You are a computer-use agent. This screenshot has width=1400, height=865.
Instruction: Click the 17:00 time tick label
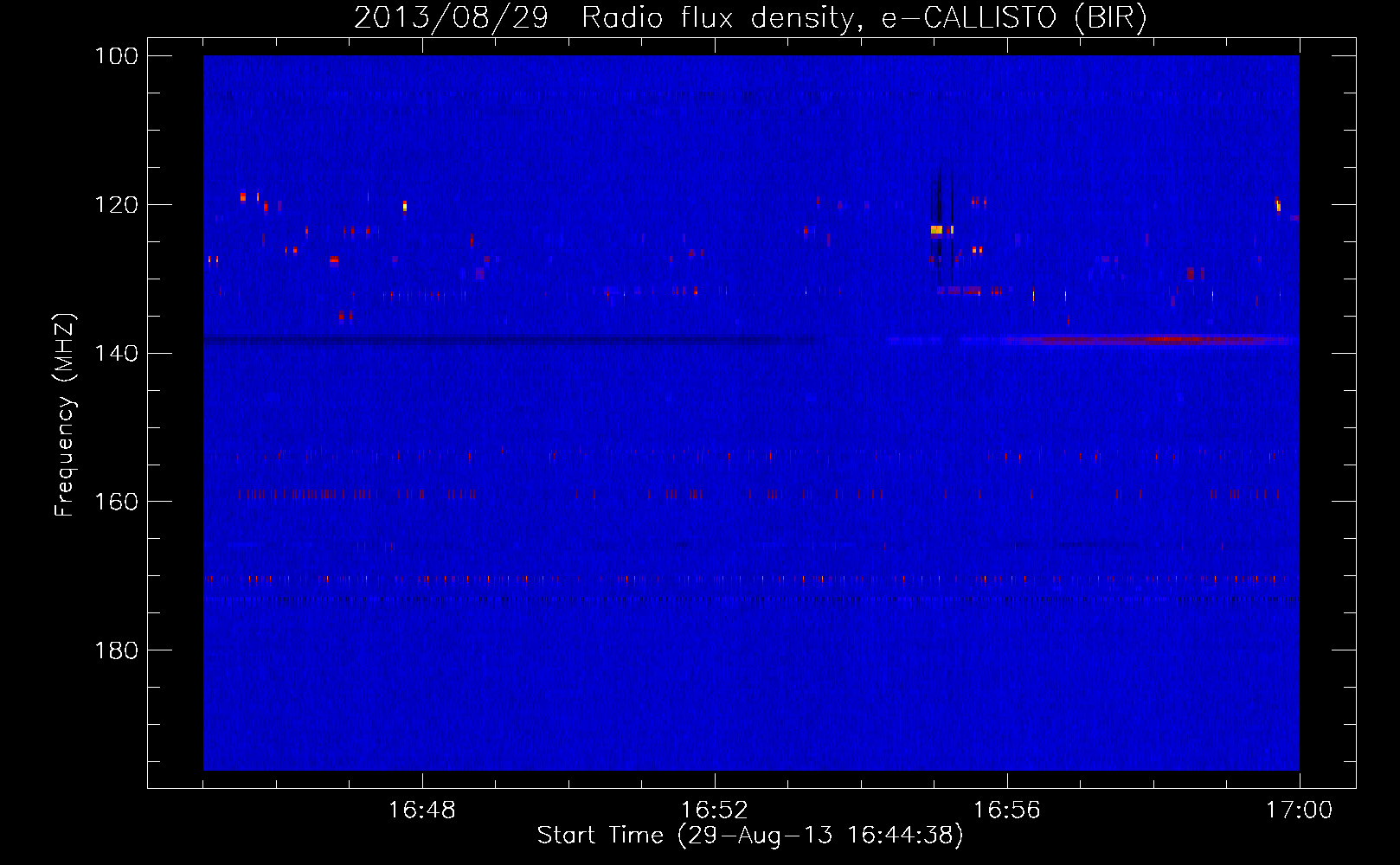pyautogui.click(x=1300, y=811)
